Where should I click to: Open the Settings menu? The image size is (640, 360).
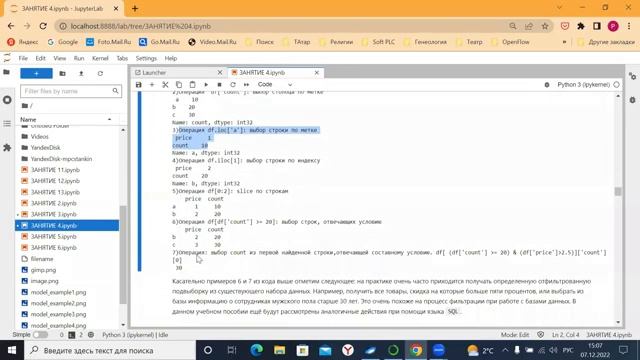pyautogui.click(x=146, y=58)
